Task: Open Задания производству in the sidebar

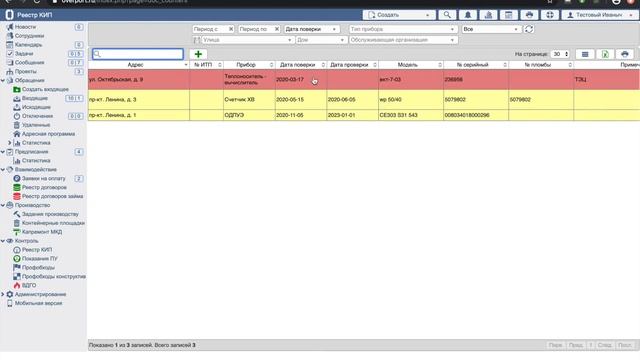Action: 50,214
